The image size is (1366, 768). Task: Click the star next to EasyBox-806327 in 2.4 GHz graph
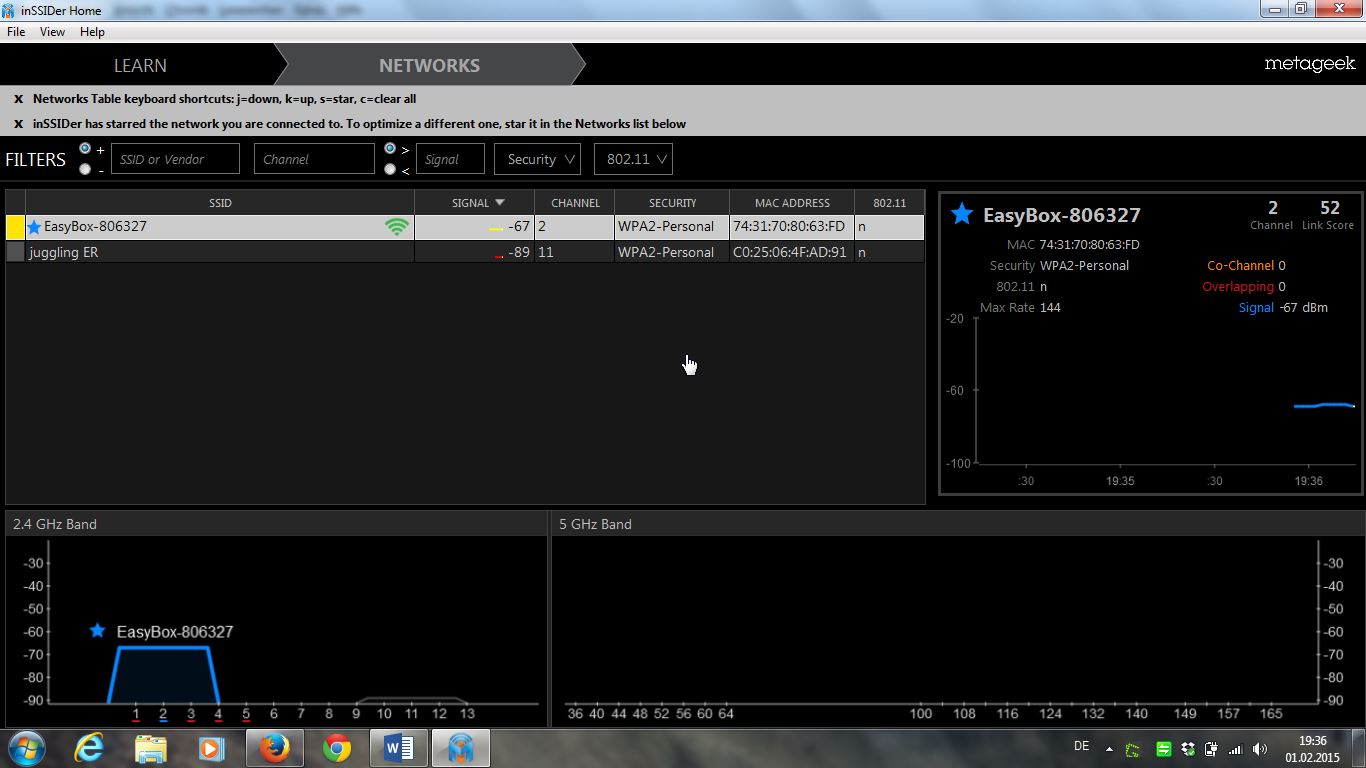pos(97,631)
